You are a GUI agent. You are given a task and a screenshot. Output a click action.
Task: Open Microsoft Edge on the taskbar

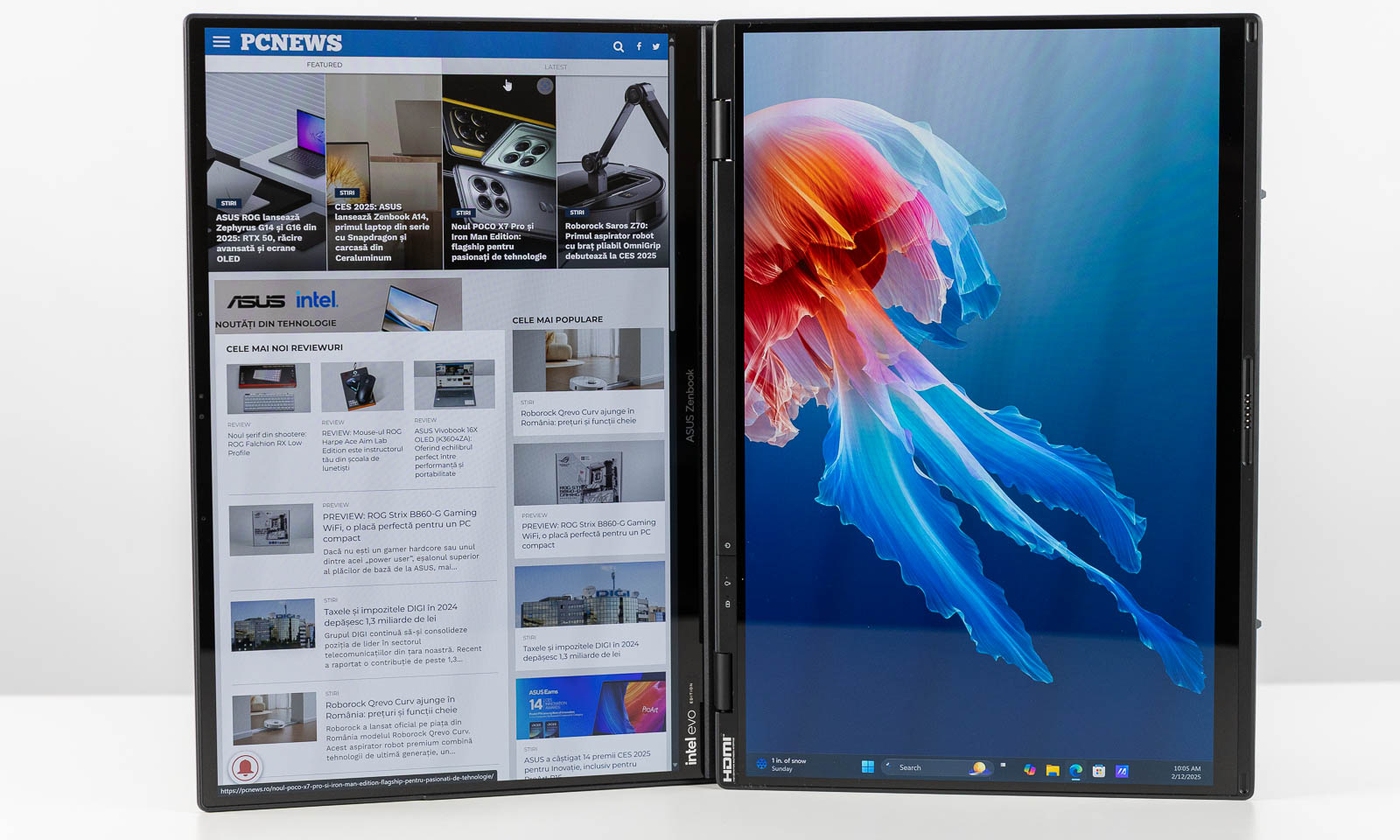1075,770
